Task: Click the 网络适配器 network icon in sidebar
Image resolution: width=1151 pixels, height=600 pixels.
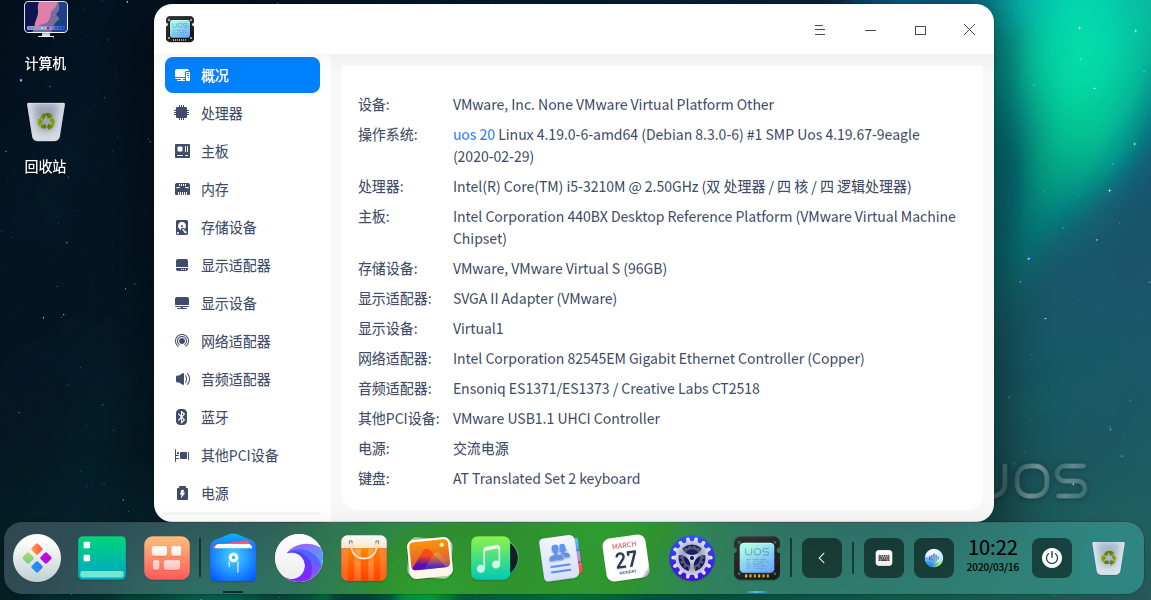Action: pos(182,341)
